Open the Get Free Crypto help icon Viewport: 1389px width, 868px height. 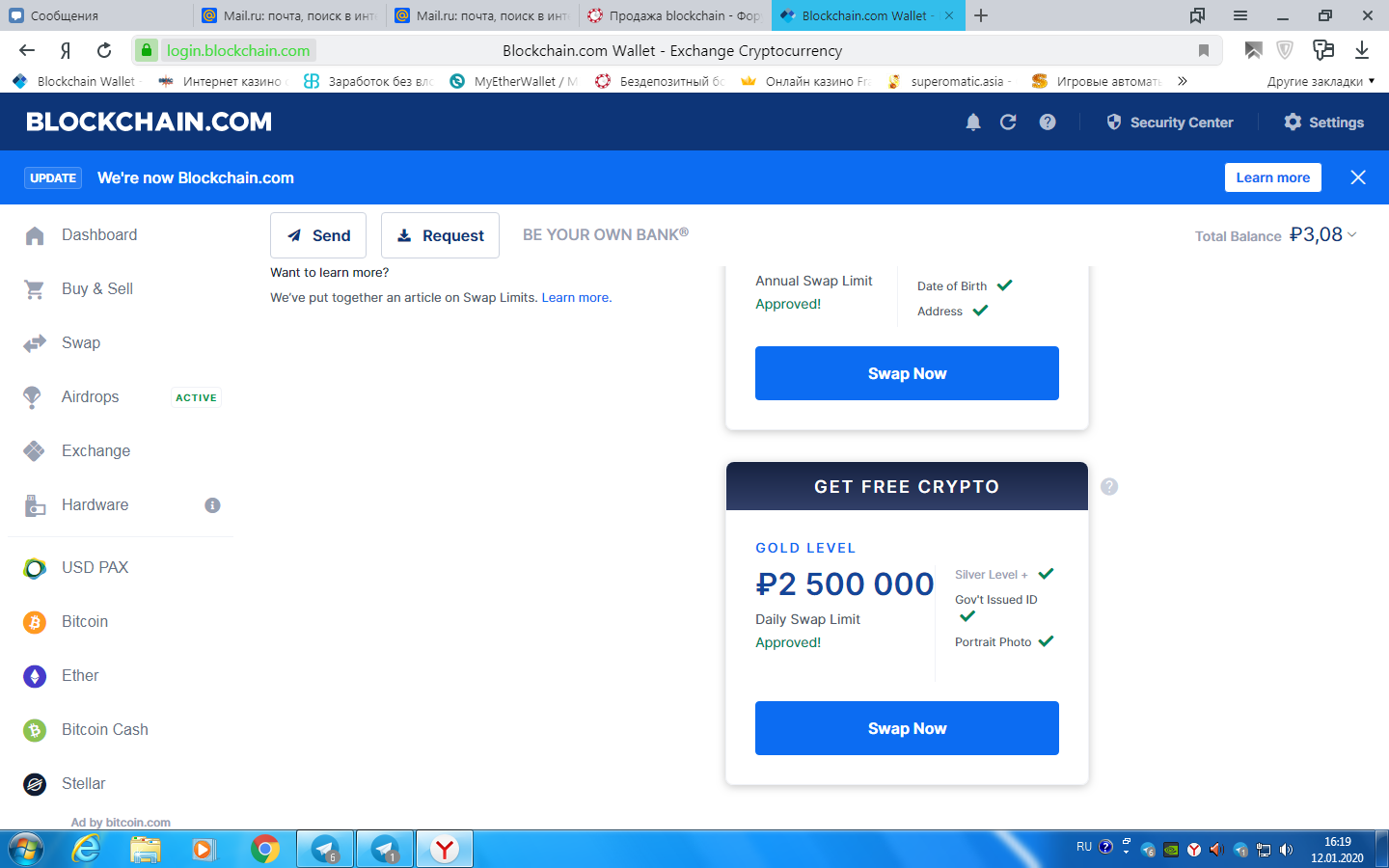coord(1109,486)
